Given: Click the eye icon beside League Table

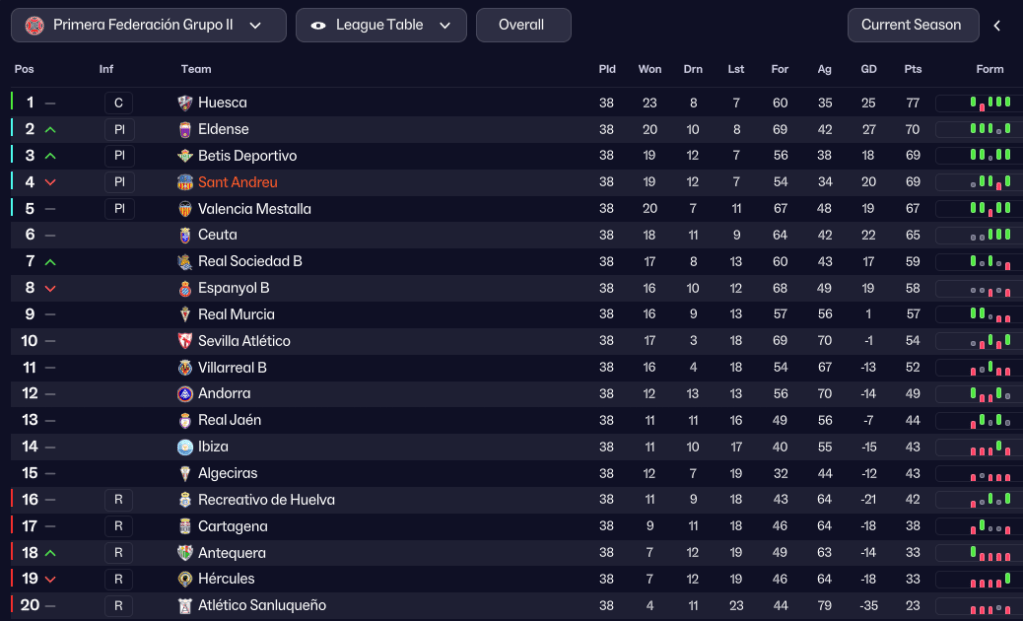Looking at the screenshot, I should (x=318, y=25).
